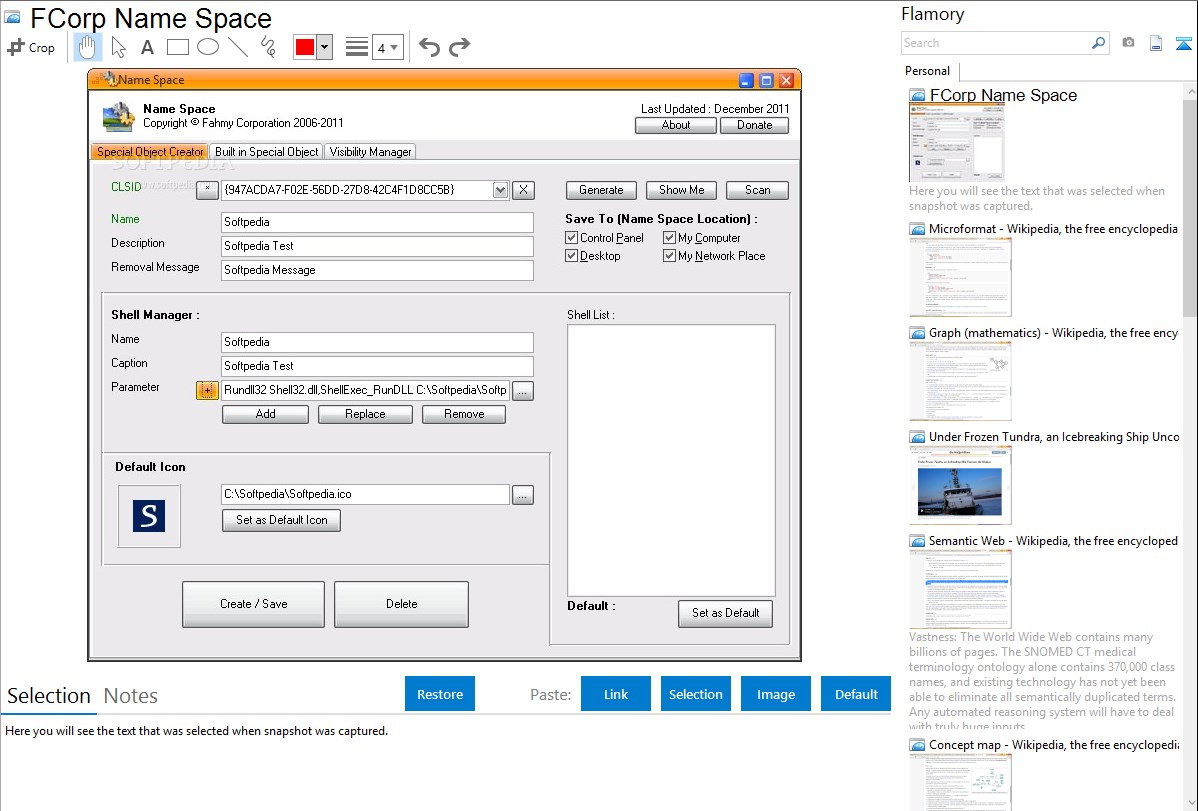Click the Donate button
The image size is (1198, 811).
coord(754,125)
